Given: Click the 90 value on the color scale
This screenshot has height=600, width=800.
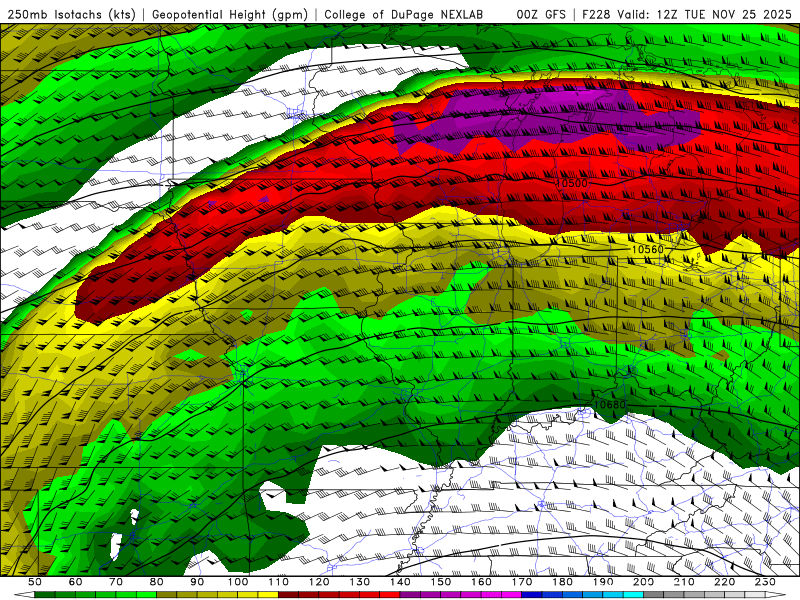Looking at the screenshot, I should point(197,582).
